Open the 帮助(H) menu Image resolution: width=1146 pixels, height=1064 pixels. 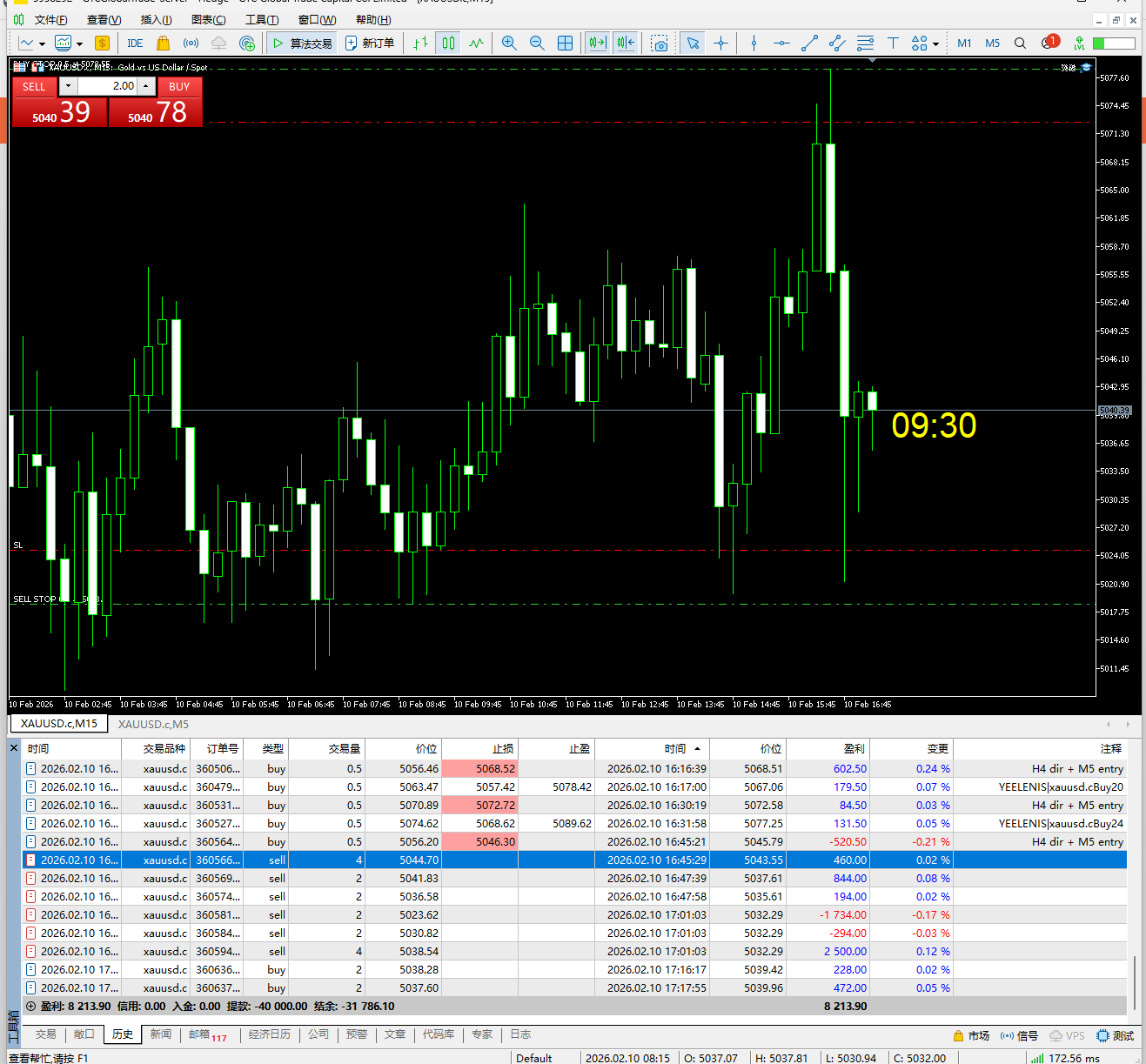(x=373, y=20)
